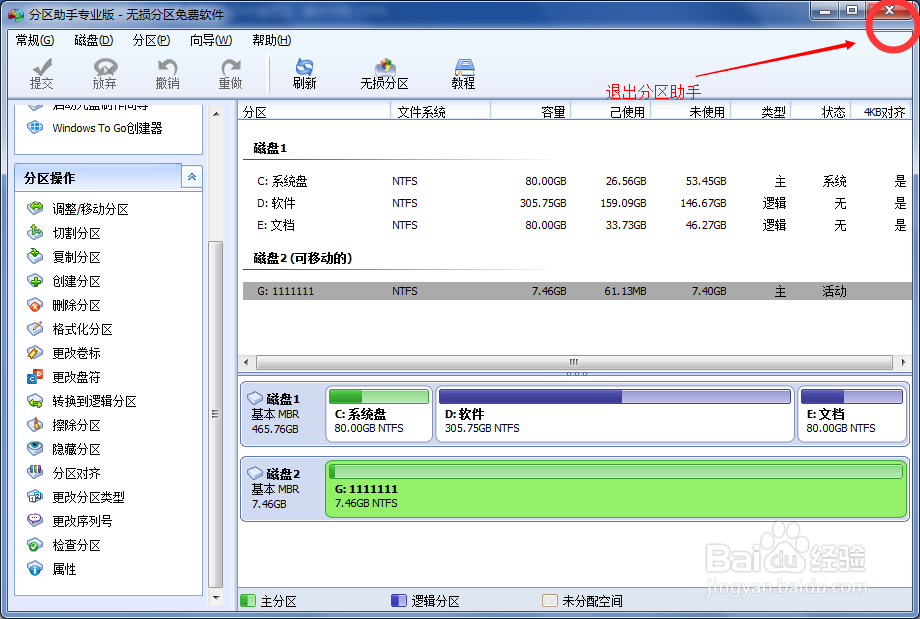The image size is (920, 619).
Task: Click the 撤销 (undo) toolbar icon
Action: 168,73
